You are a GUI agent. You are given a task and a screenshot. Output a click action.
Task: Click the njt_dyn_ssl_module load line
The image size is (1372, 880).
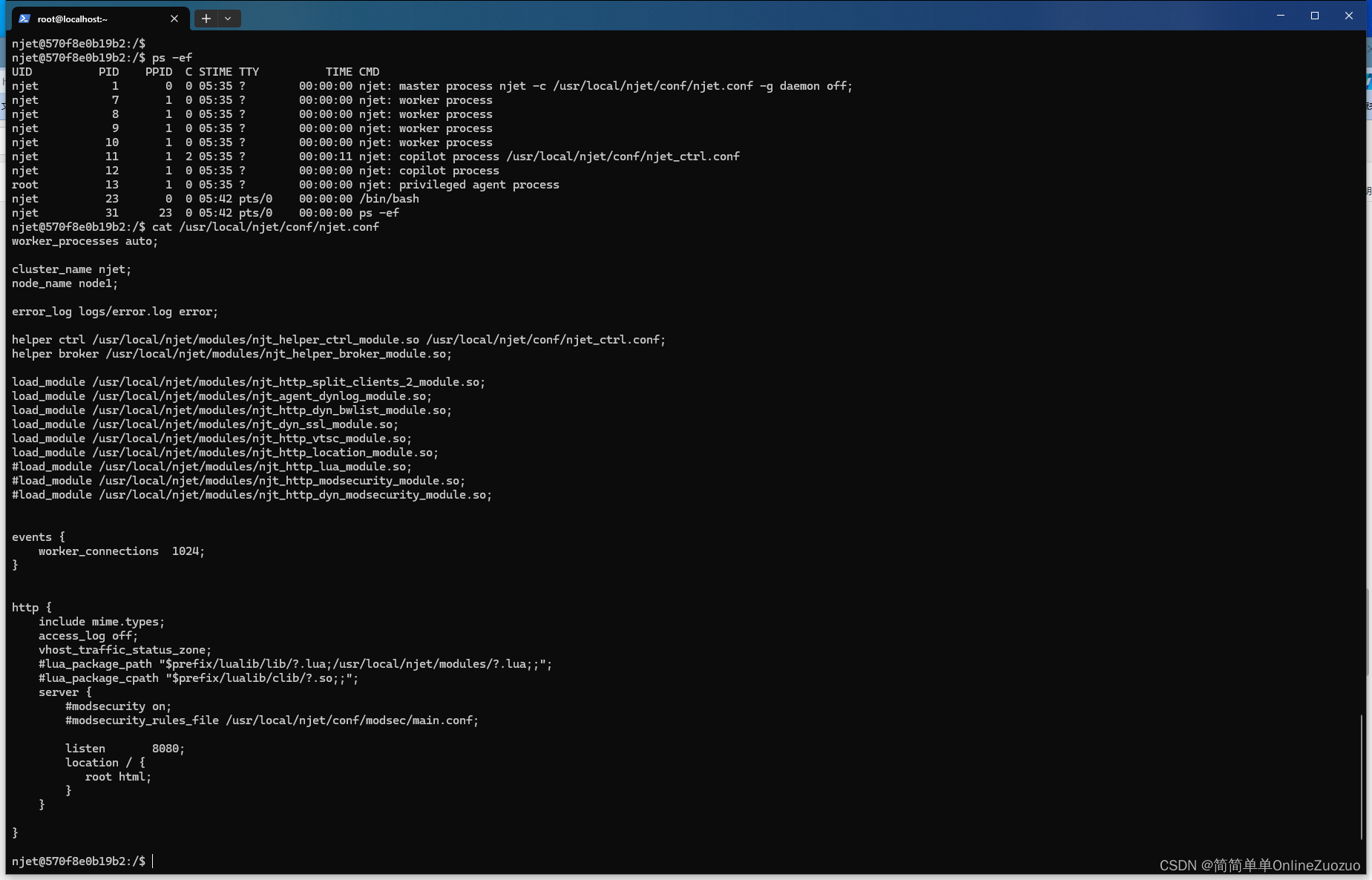[205, 424]
